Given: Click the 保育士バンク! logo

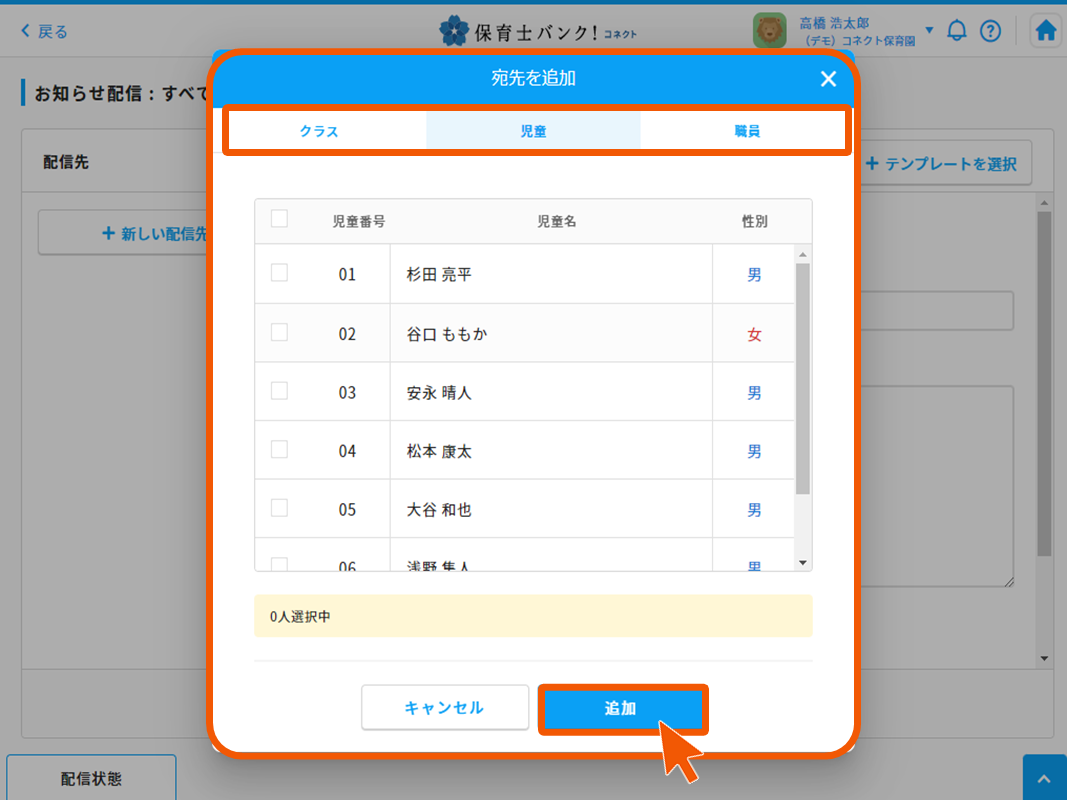Looking at the screenshot, I should (538, 31).
